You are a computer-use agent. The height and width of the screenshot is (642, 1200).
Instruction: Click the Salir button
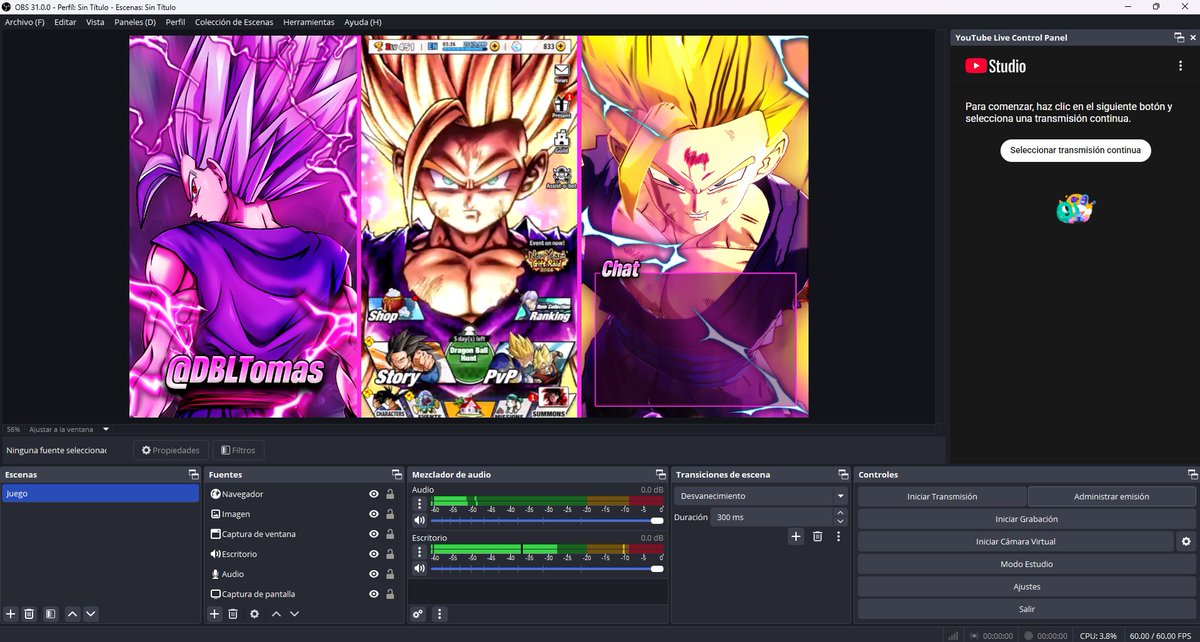click(x=1026, y=609)
